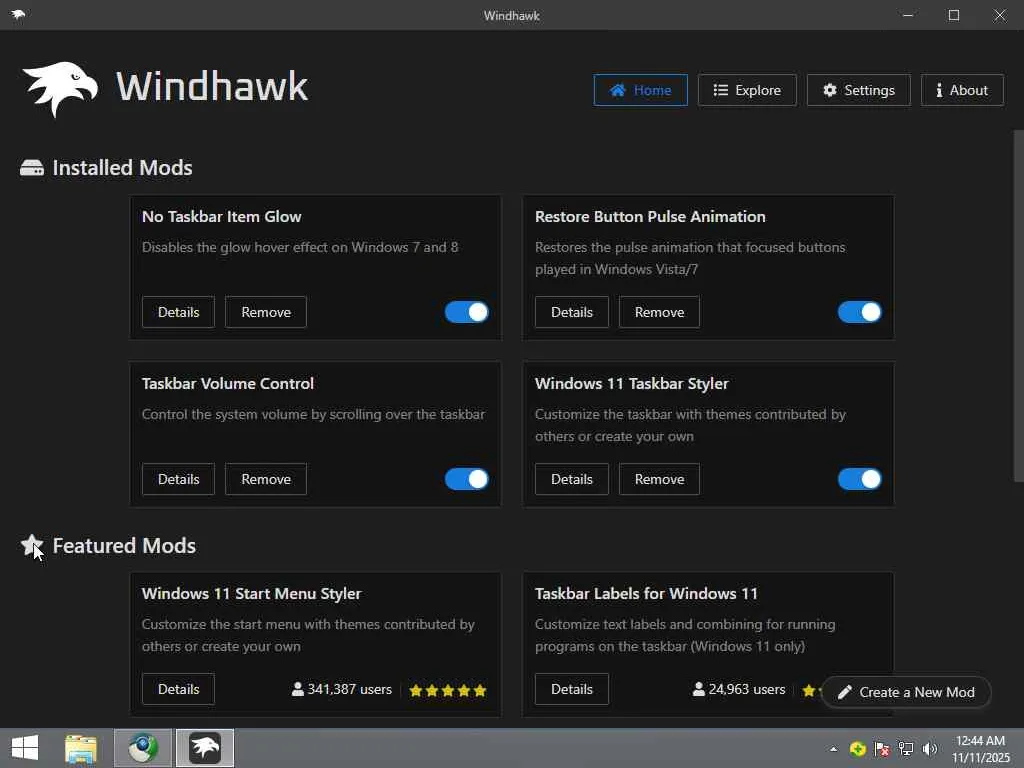The image size is (1024, 768).
Task: Show Details for Taskbar Volume Control
Action: 178,479
